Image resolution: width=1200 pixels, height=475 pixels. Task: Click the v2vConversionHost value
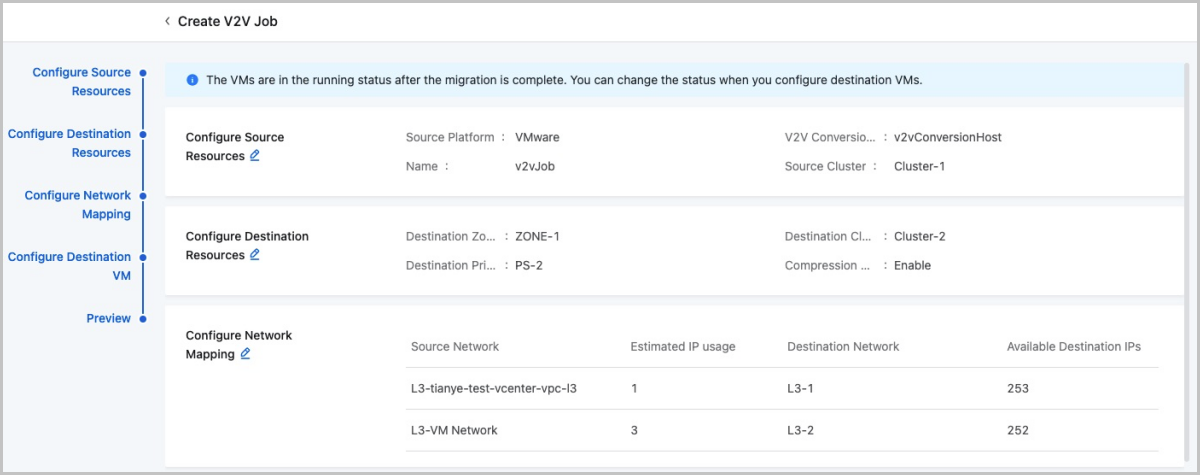coord(947,137)
